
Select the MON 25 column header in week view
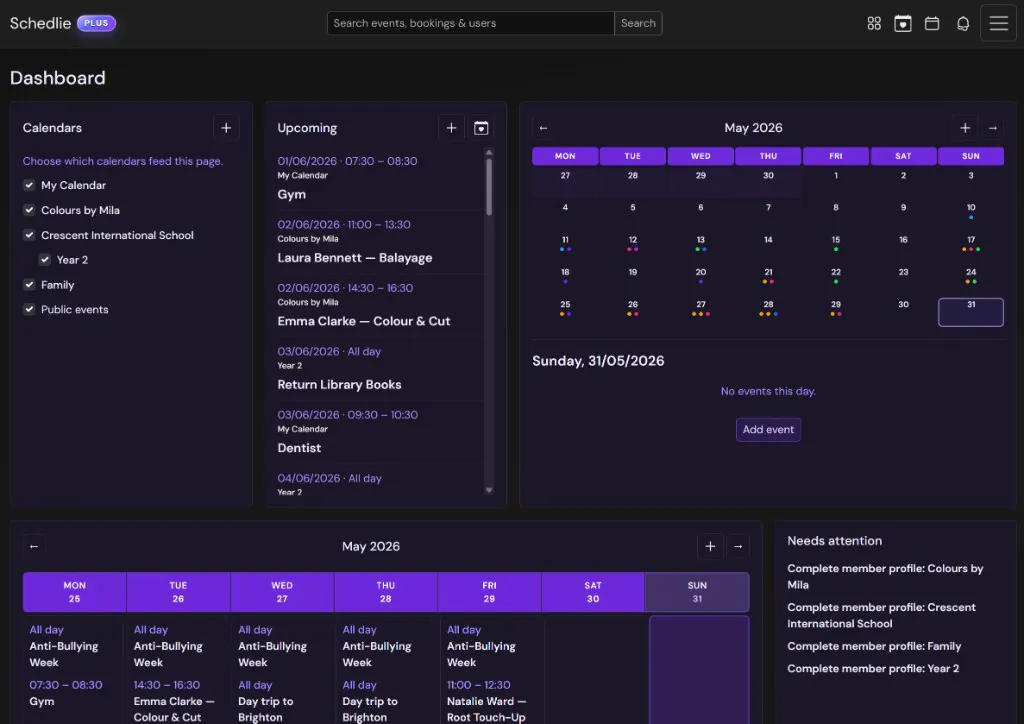pos(74,592)
